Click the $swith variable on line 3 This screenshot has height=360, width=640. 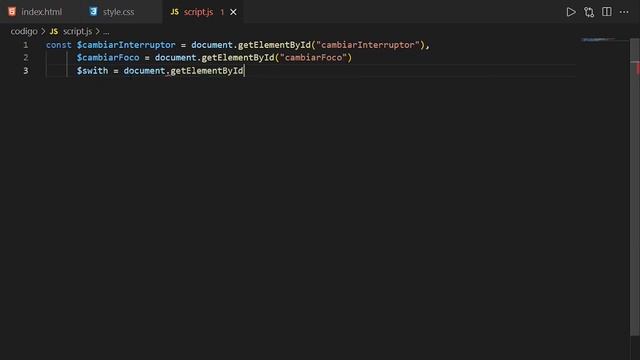pyautogui.click(x=93, y=71)
